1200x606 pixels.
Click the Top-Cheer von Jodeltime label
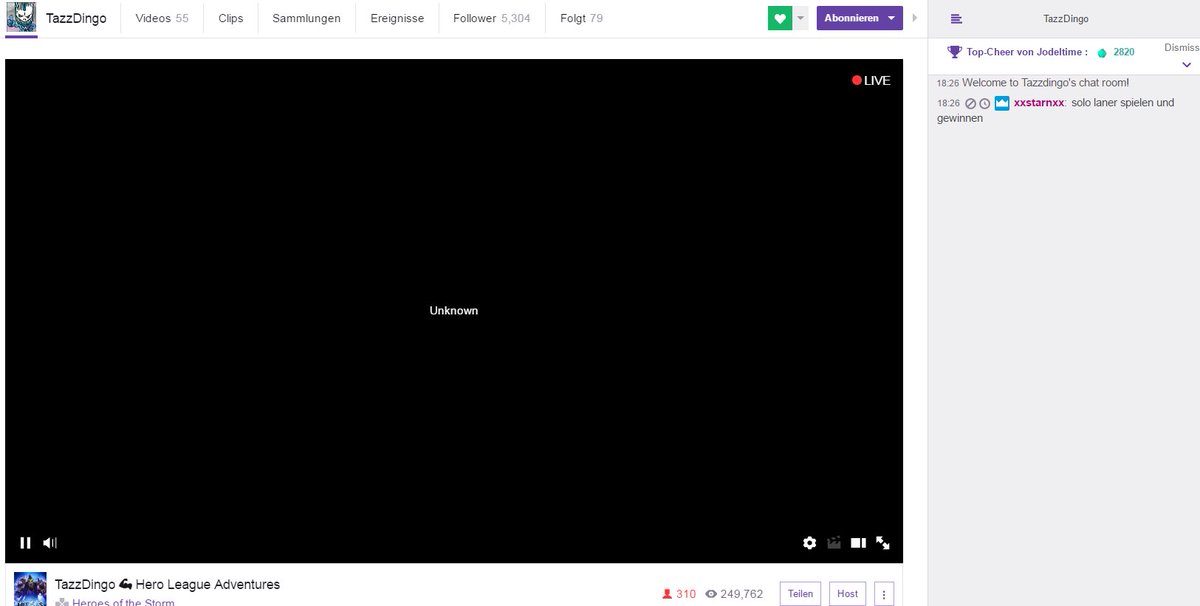point(1027,52)
